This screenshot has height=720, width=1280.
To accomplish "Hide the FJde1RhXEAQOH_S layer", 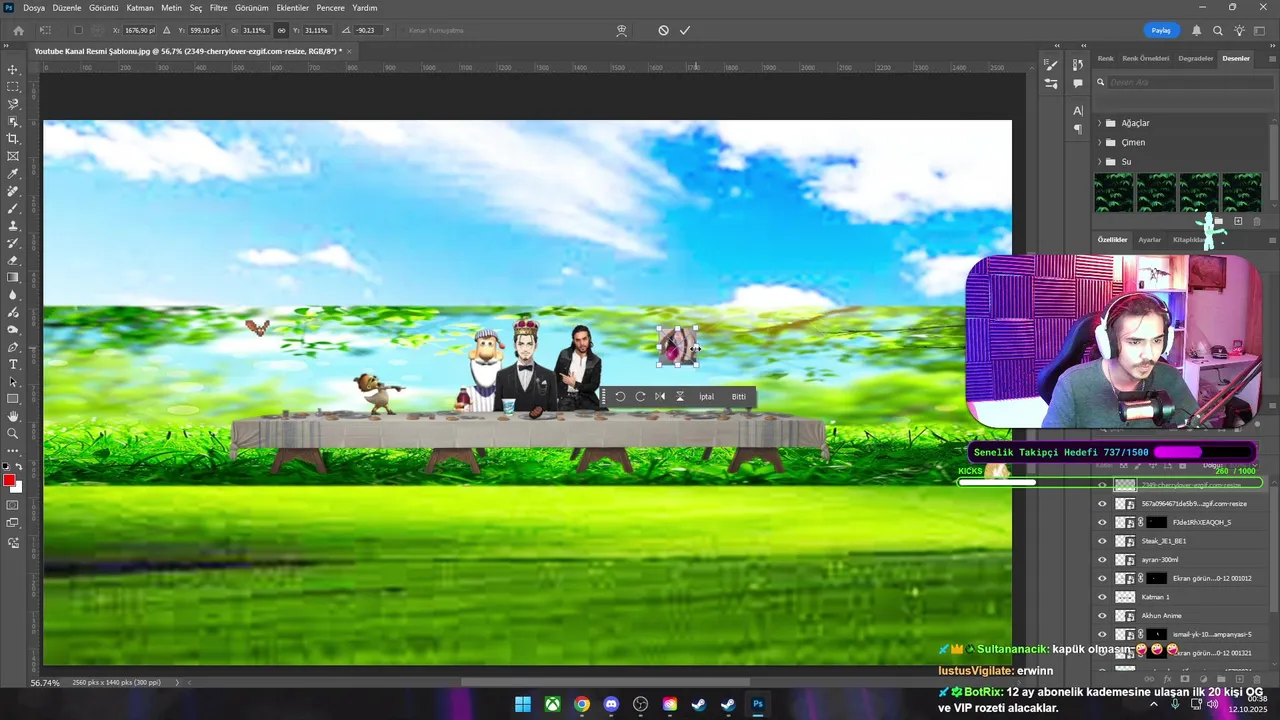I will click(1103, 522).
